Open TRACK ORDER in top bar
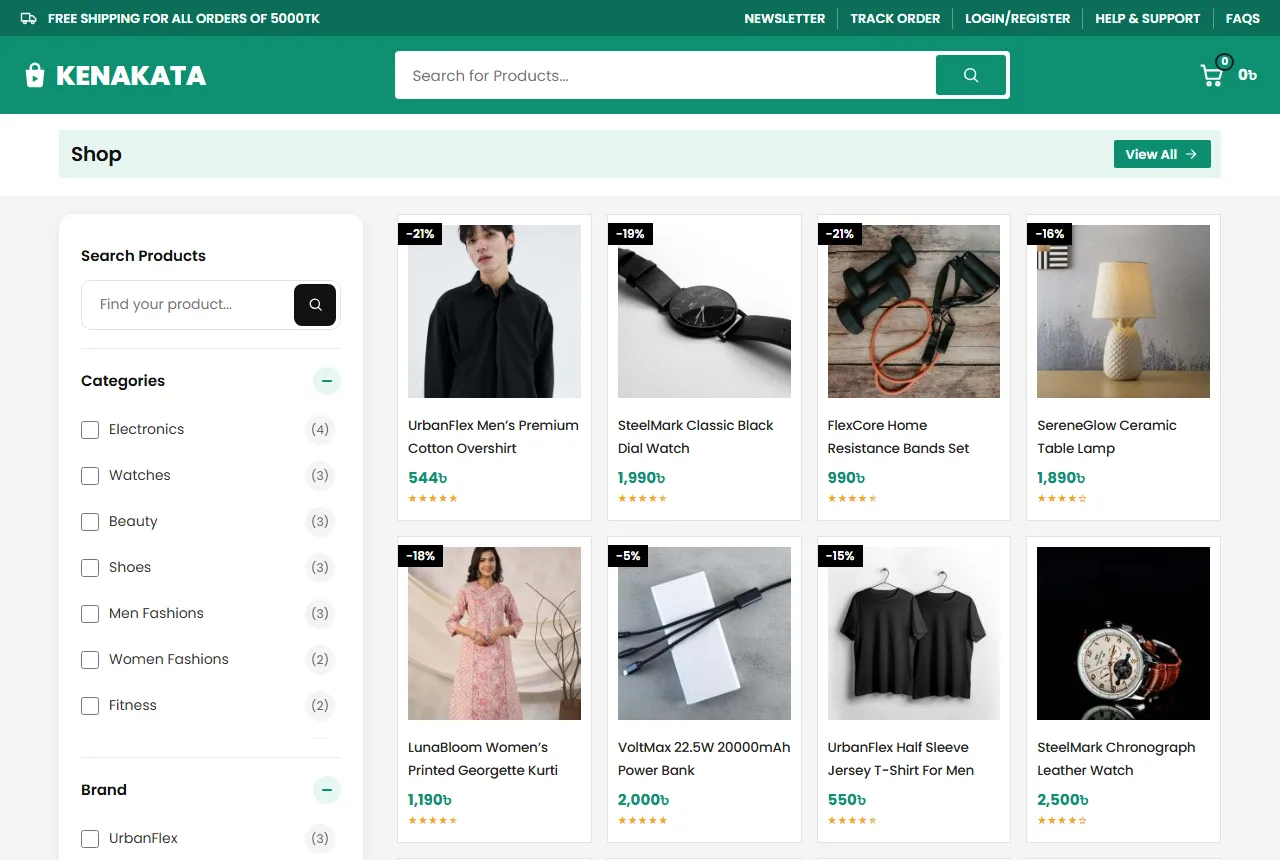This screenshot has height=860, width=1280. click(895, 18)
